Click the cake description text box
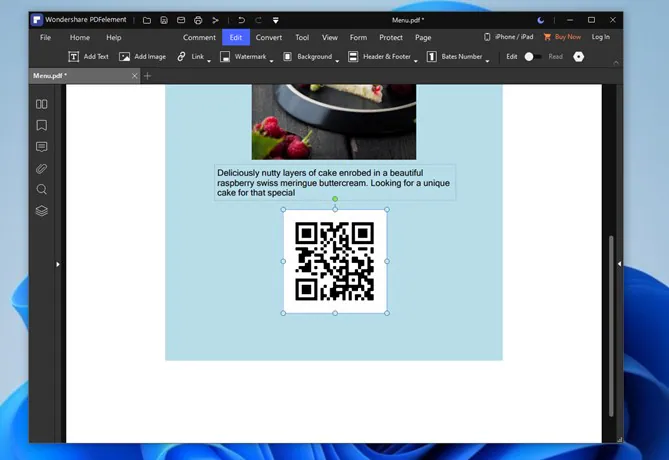The width and height of the screenshot is (669, 460). [x=334, y=183]
